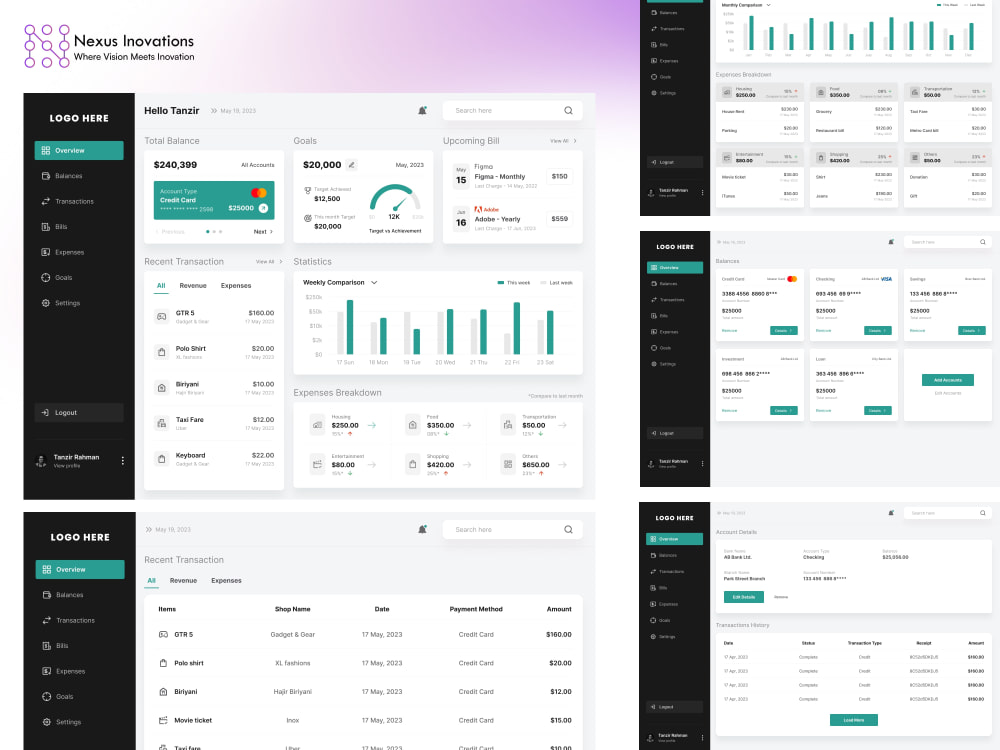Toggle the Last week legend in Statistics

click(556, 283)
